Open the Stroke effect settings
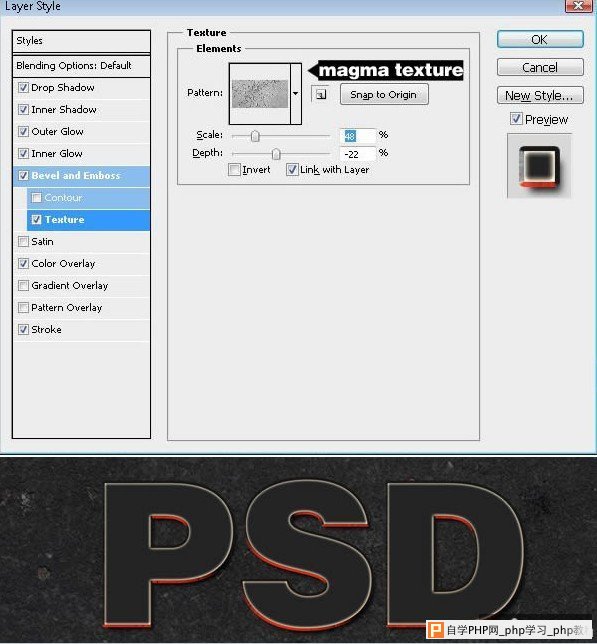The width and height of the screenshot is (597, 644). [81, 329]
